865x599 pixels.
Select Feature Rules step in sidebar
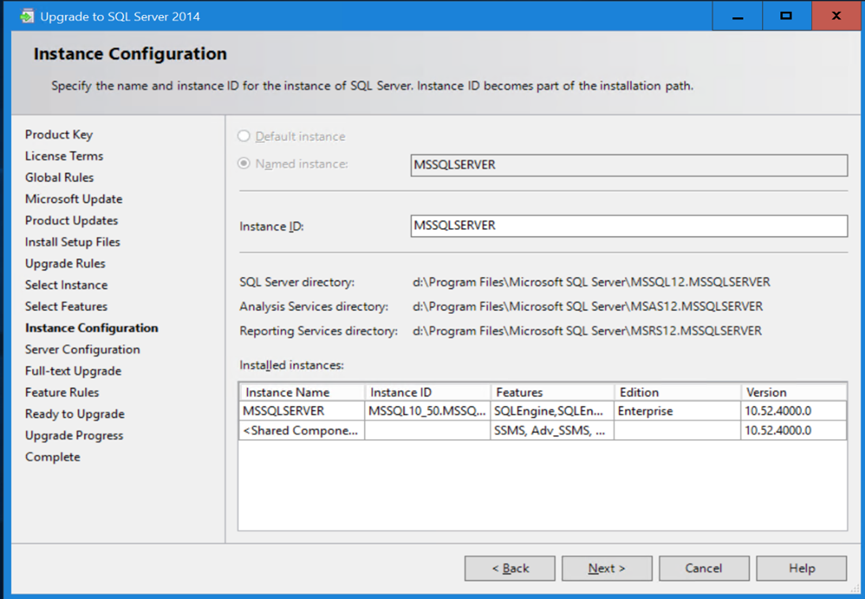tap(62, 393)
